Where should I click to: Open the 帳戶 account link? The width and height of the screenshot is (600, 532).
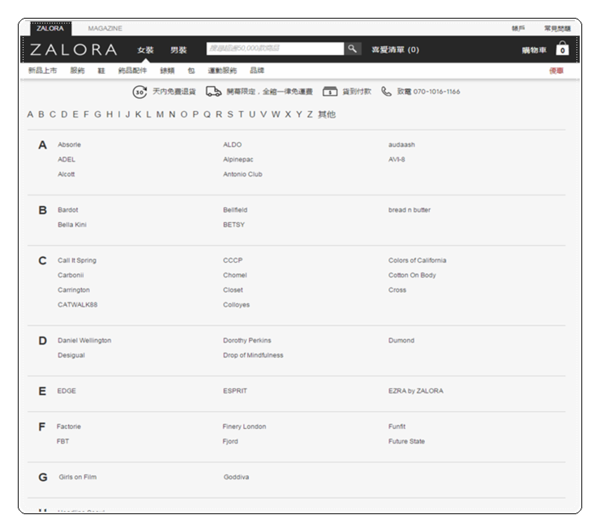point(518,28)
